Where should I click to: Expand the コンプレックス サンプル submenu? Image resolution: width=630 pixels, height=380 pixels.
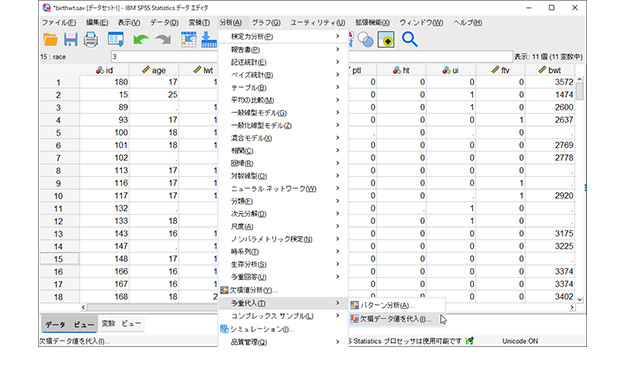click(283, 316)
